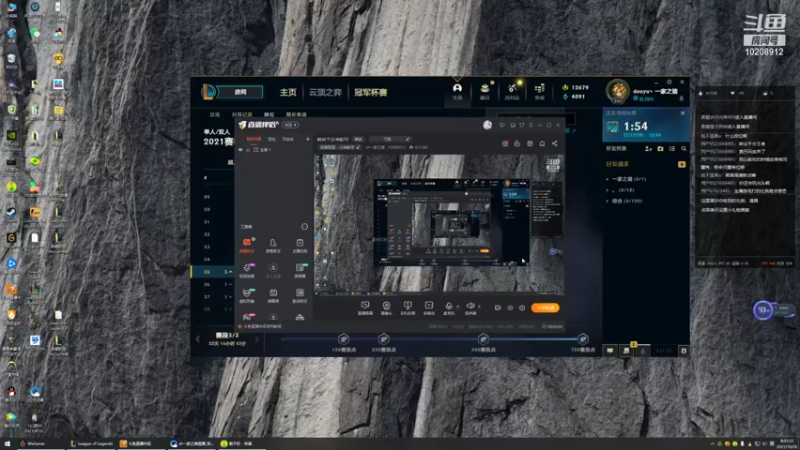The height and width of the screenshot is (450, 800).
Task: Toggle the voice microphone at League bottom bar
Action: tap(643, 351)
